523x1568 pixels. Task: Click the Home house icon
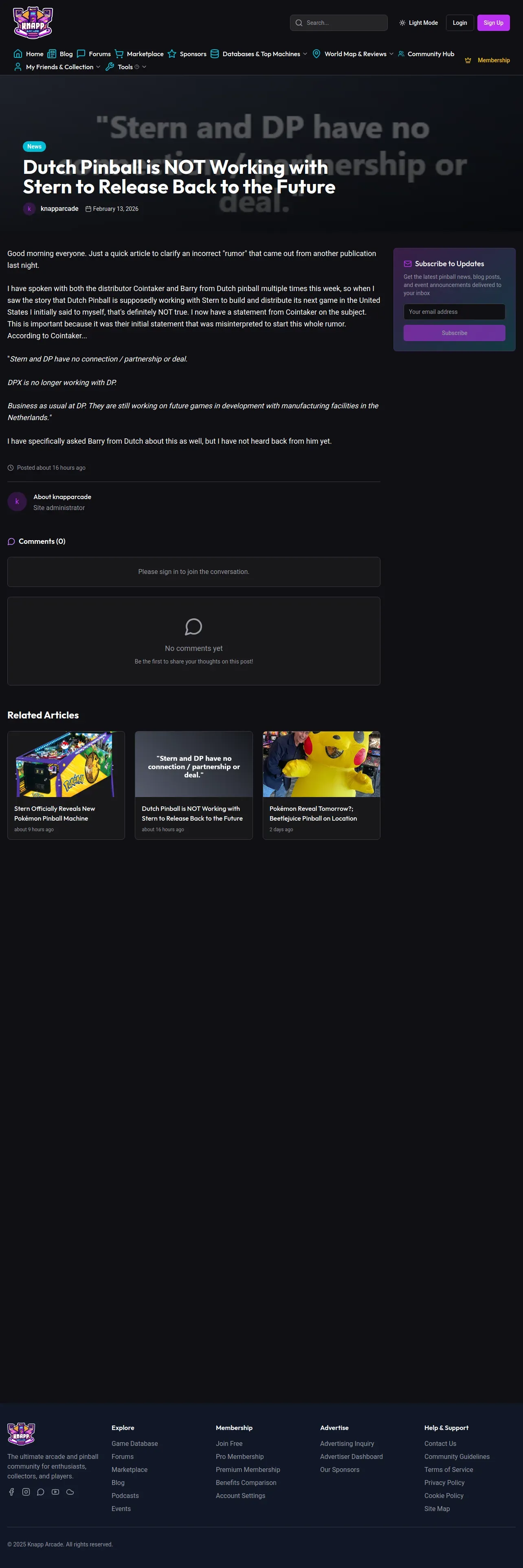click(18, 54)
